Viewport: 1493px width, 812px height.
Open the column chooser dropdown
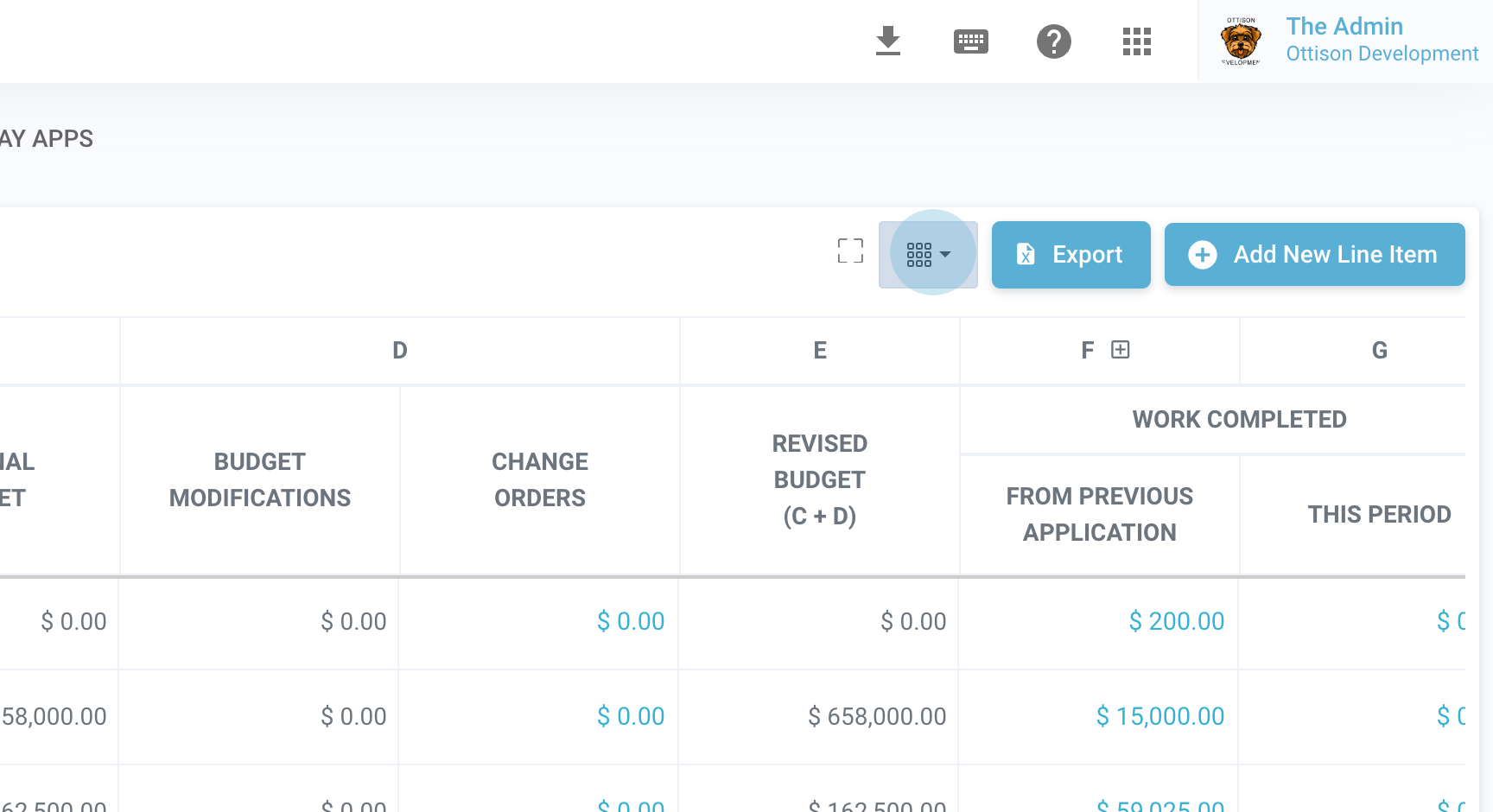click(928, 254)
